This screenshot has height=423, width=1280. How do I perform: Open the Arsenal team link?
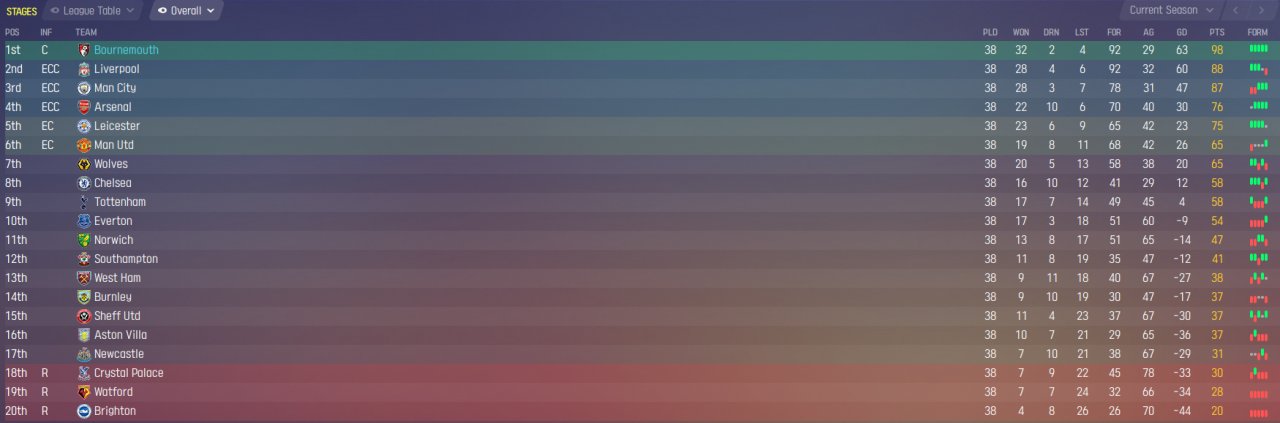(x=113, y=107)
